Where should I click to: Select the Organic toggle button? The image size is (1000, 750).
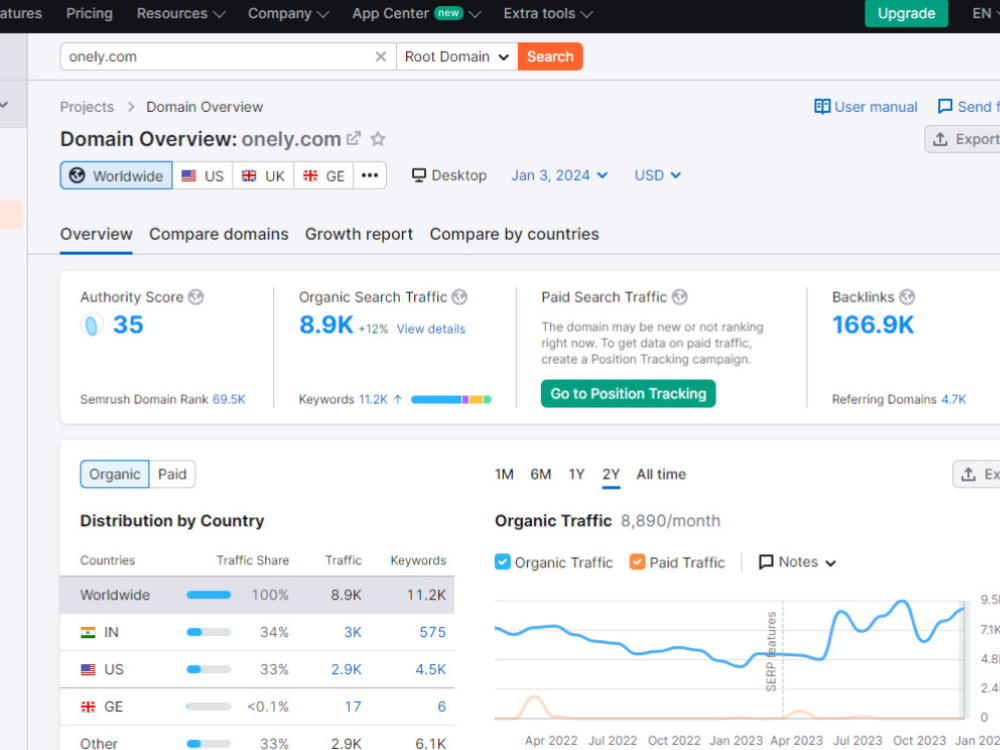pyautogui.click(x=115, y=474)
